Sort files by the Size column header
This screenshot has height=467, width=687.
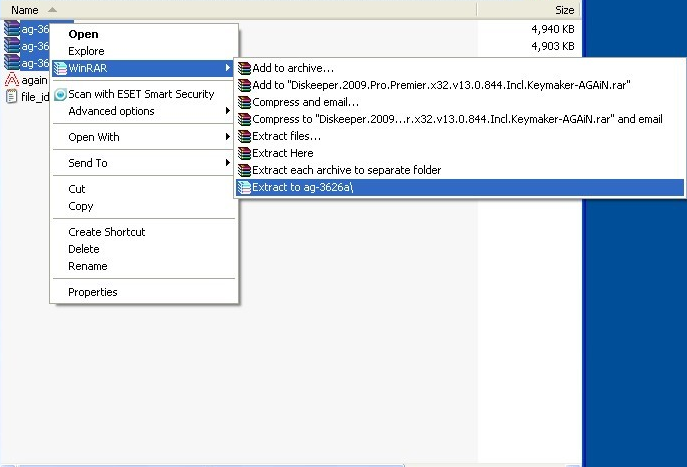point(529,10)
